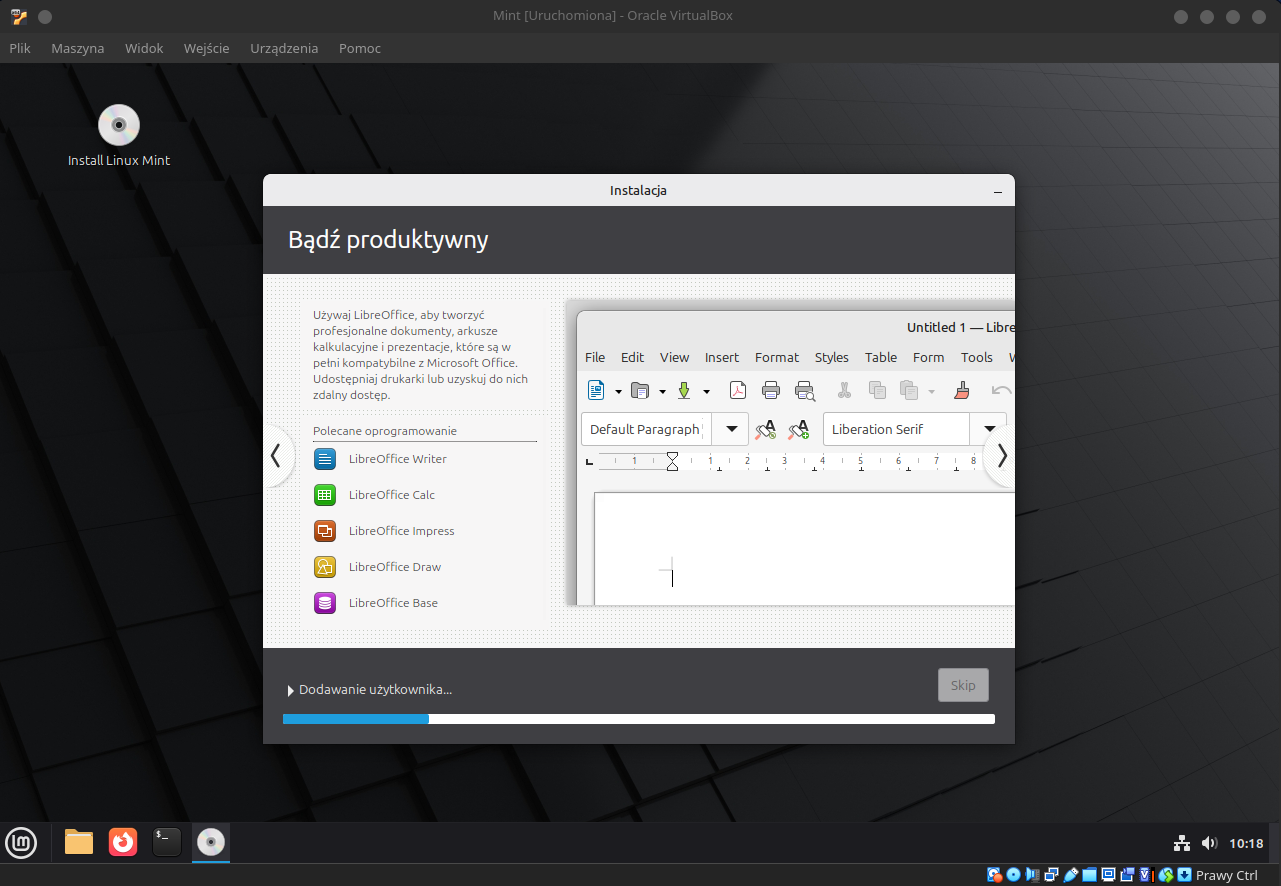
Task: Launch the file manager from the panel
Action: pyautogui.click(x=79, y=842)
